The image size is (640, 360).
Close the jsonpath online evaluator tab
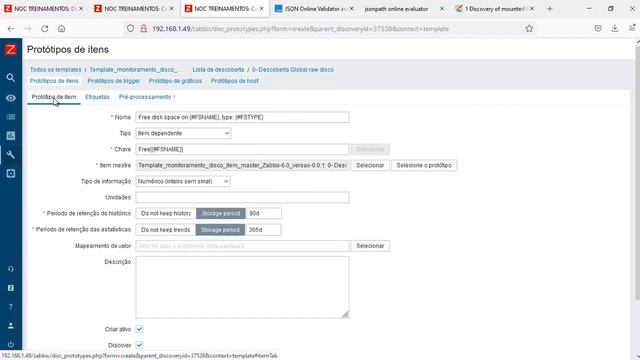(442, 9)
